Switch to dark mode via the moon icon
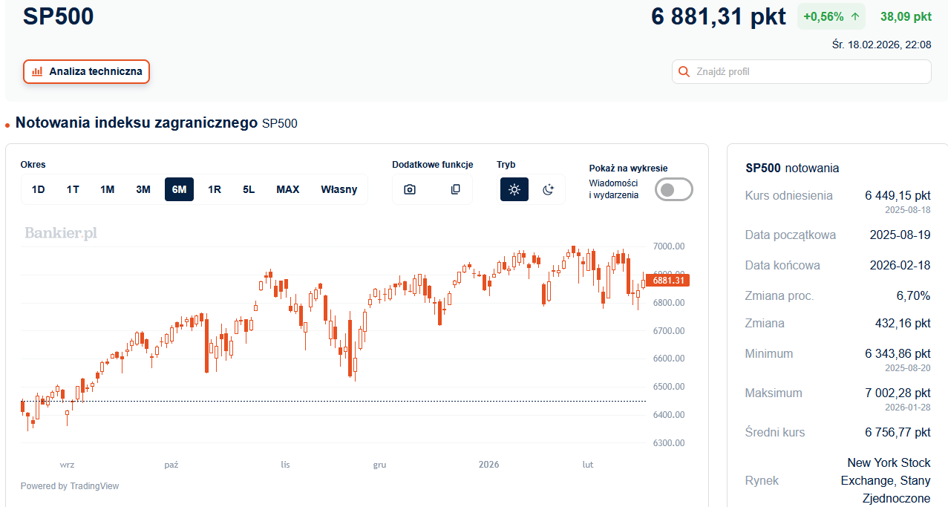This screenshot has width=948, height=507. [548, 190]
